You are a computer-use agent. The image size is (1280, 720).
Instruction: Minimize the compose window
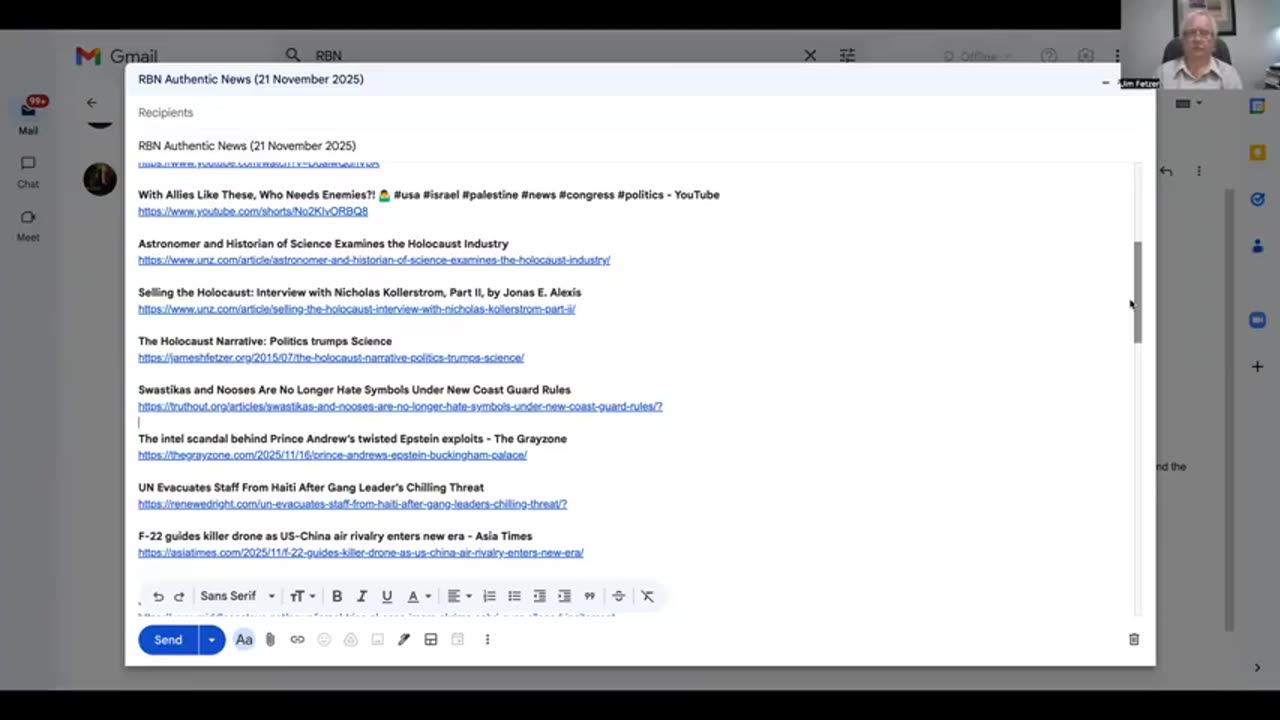click(1105, 82)
